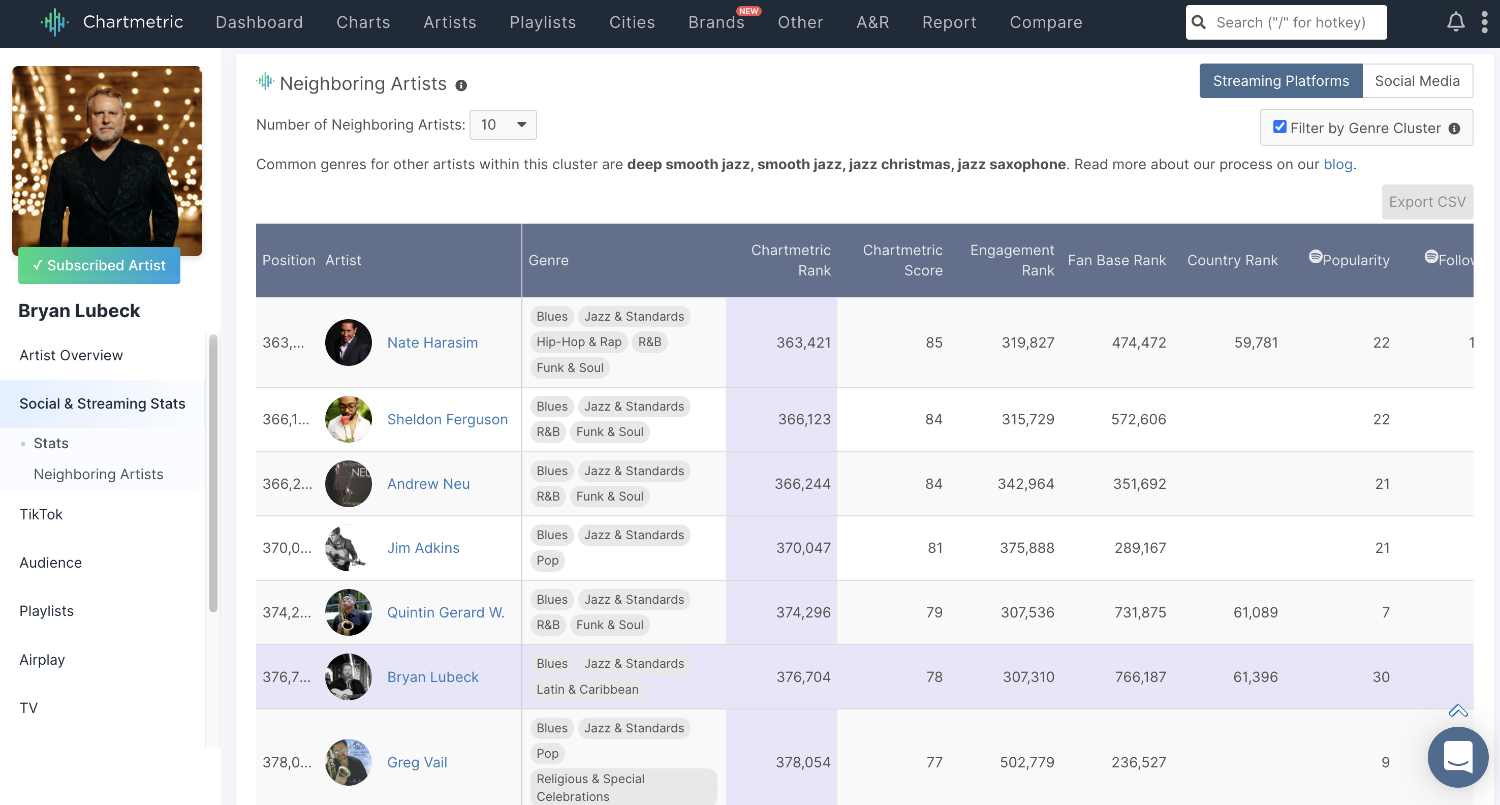Viewport: 1500px width, 805px height.
Task: Click Bryan Lubeck's large profile photo
Action: pyautogui.click(x=107, y=161)
